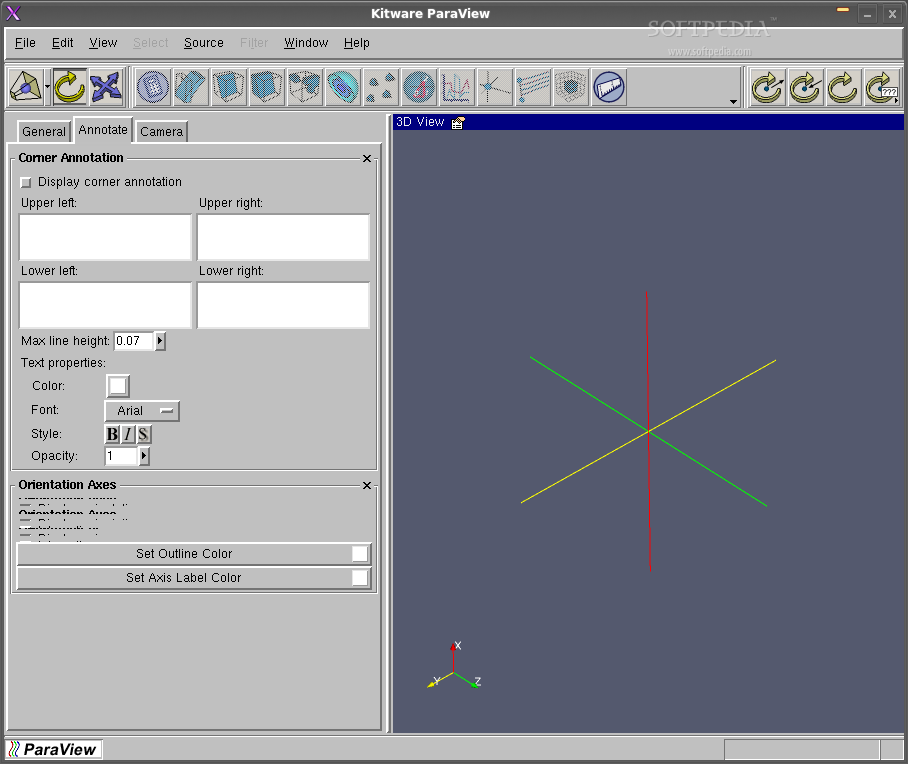Click the slanted plane Cut filter icon
908x764 pixels.
[191, 87]
